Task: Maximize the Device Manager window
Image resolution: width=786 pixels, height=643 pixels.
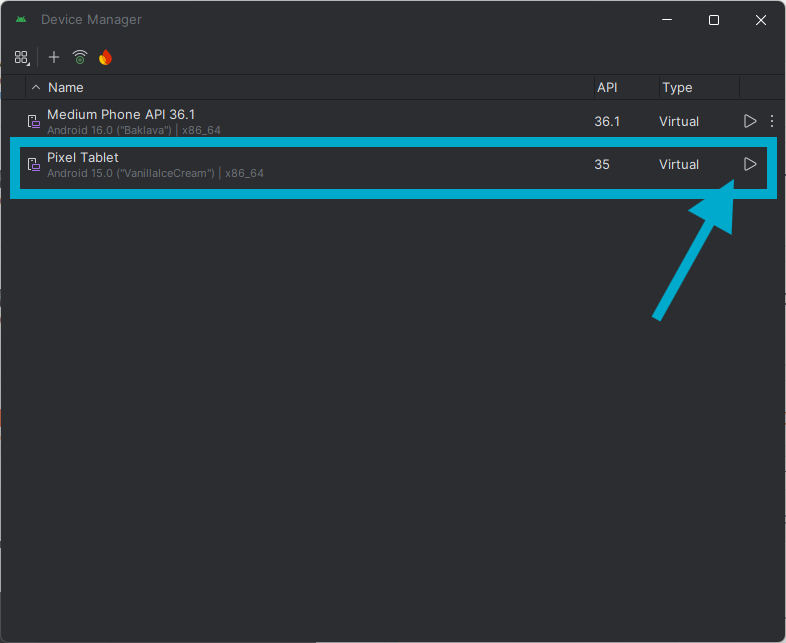Action: coord(714,20)
